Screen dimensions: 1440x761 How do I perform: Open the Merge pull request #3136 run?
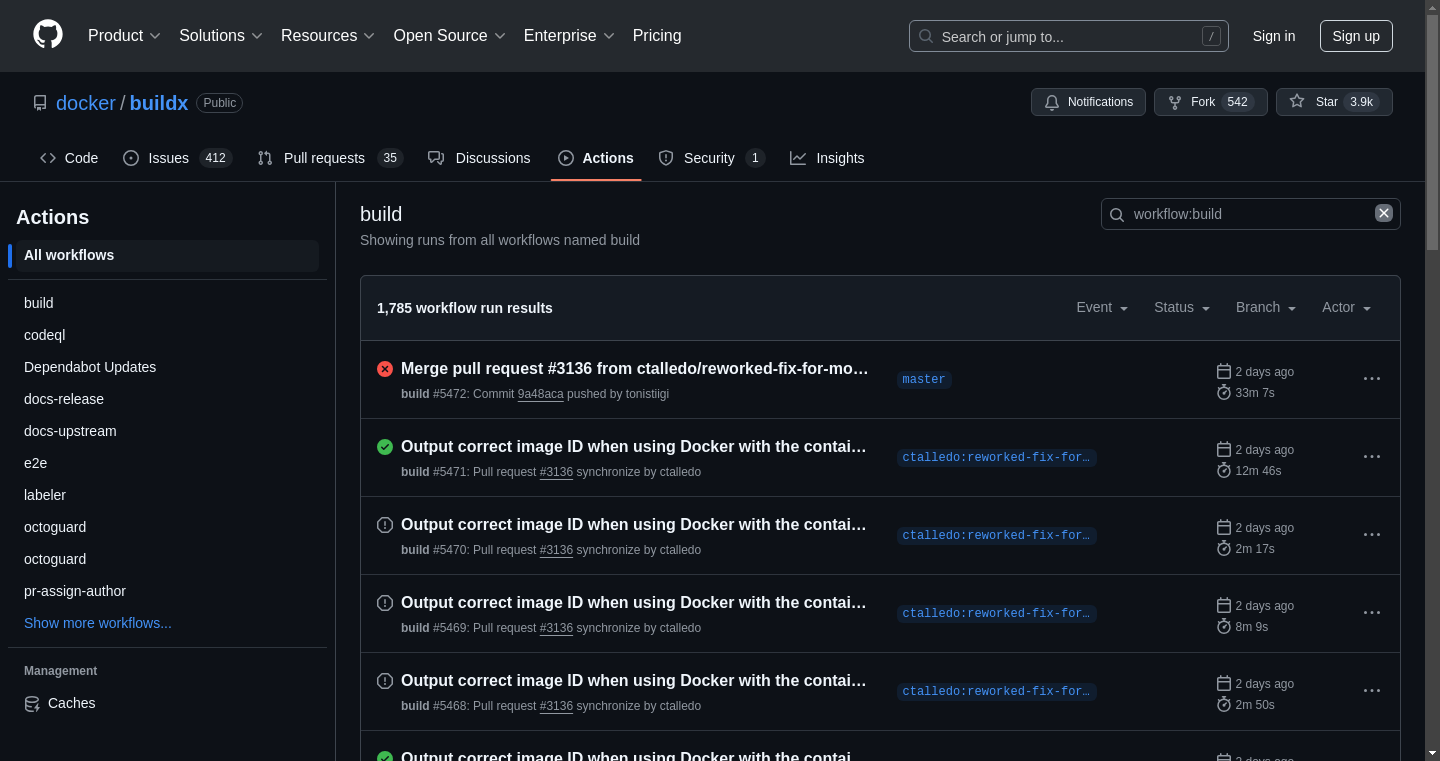(635, 368)
